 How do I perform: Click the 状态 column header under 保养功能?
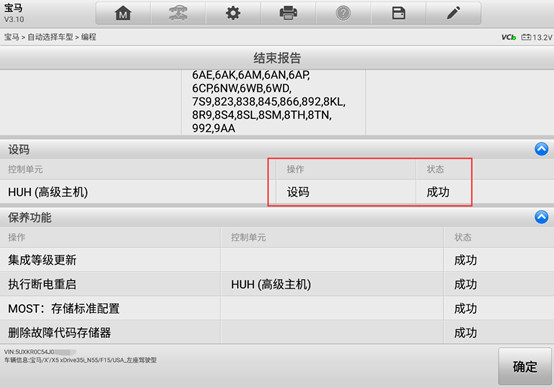(462, 237)
